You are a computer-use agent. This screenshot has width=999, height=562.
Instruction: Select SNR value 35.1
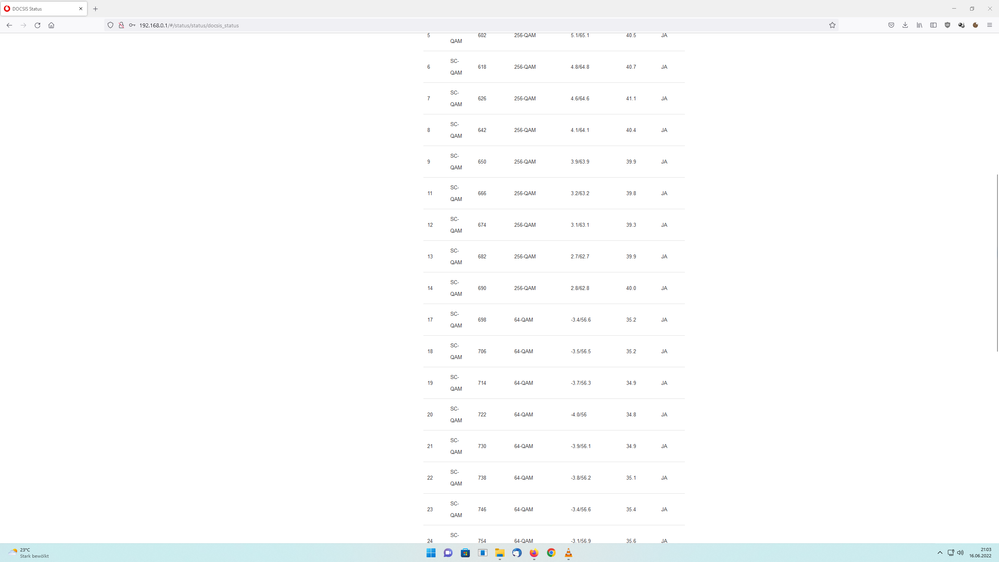(631, 478)
